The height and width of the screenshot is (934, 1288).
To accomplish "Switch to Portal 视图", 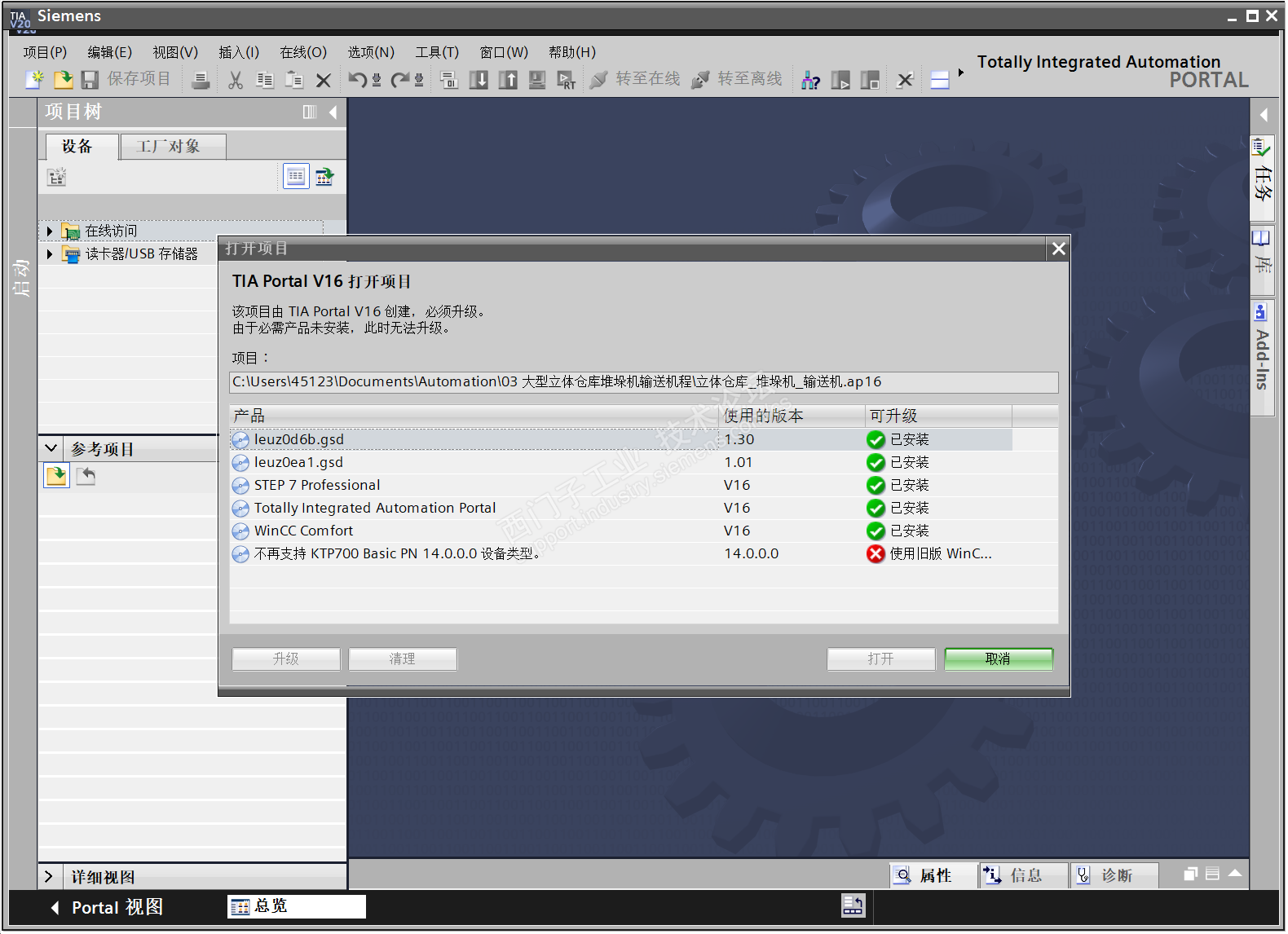I will [x=107, y=907].
